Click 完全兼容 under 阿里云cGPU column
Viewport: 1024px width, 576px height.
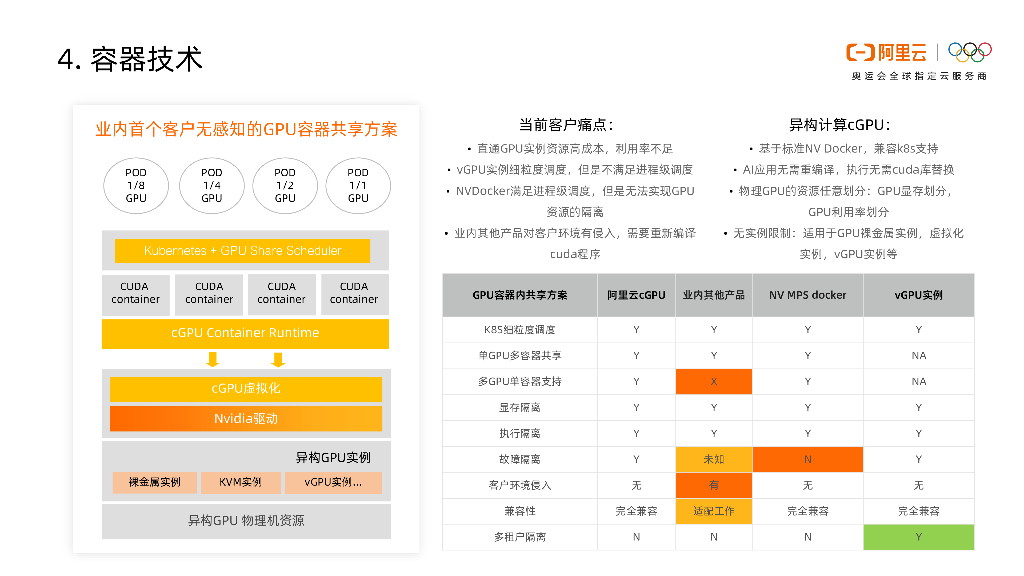(x=636, y=511)
